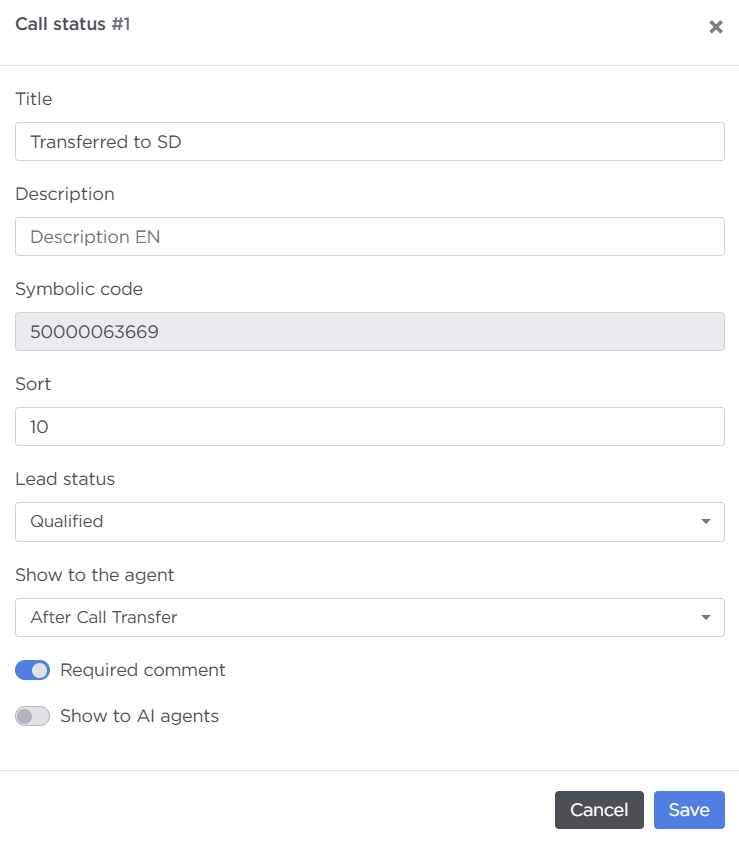This screenshot has width=739, height=845.
Task: Select the Sort input containing 10
Action: [x=369, y=426]
